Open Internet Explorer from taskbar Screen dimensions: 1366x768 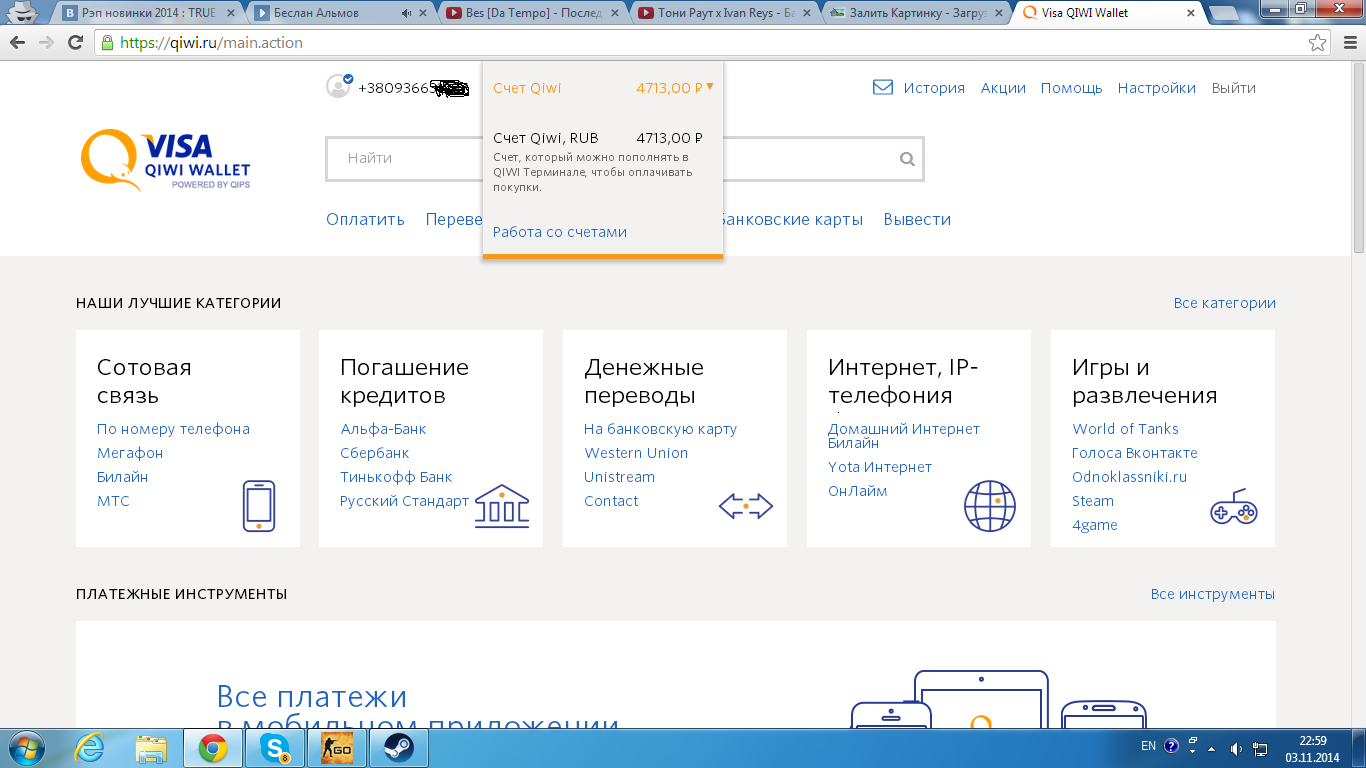[90, 748]
